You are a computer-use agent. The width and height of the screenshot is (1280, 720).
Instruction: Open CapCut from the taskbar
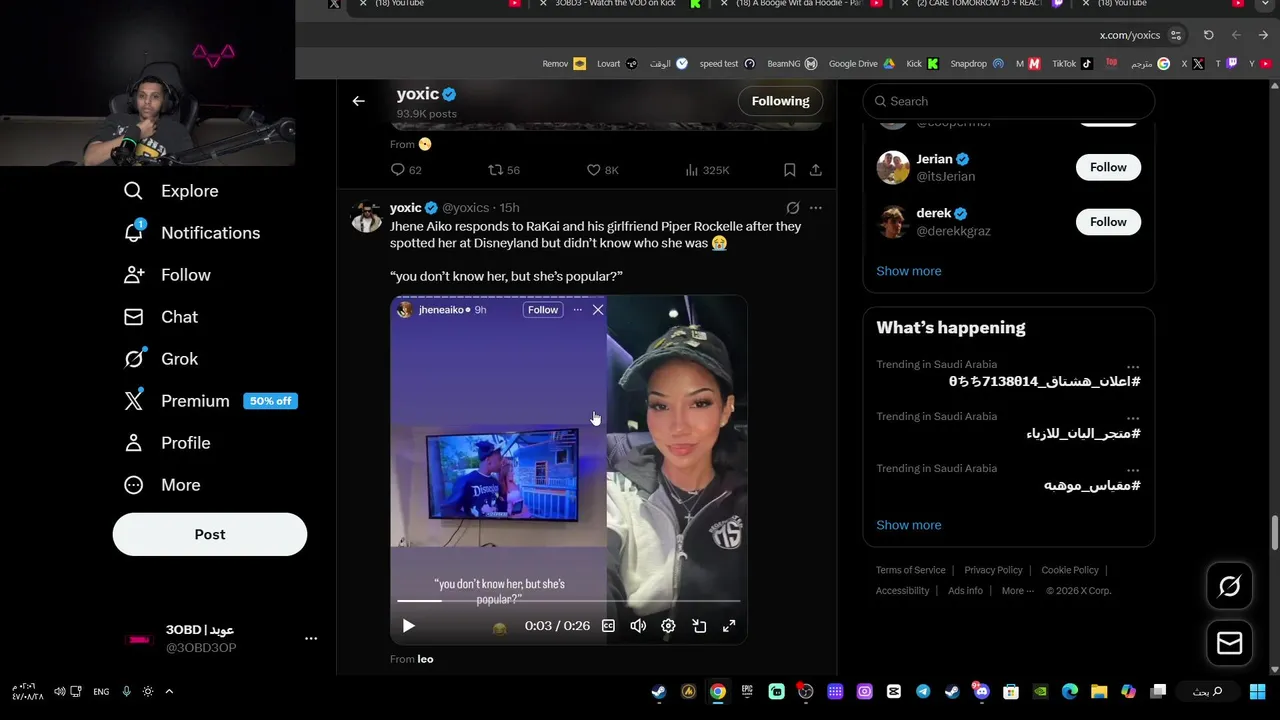click(894, 691)
